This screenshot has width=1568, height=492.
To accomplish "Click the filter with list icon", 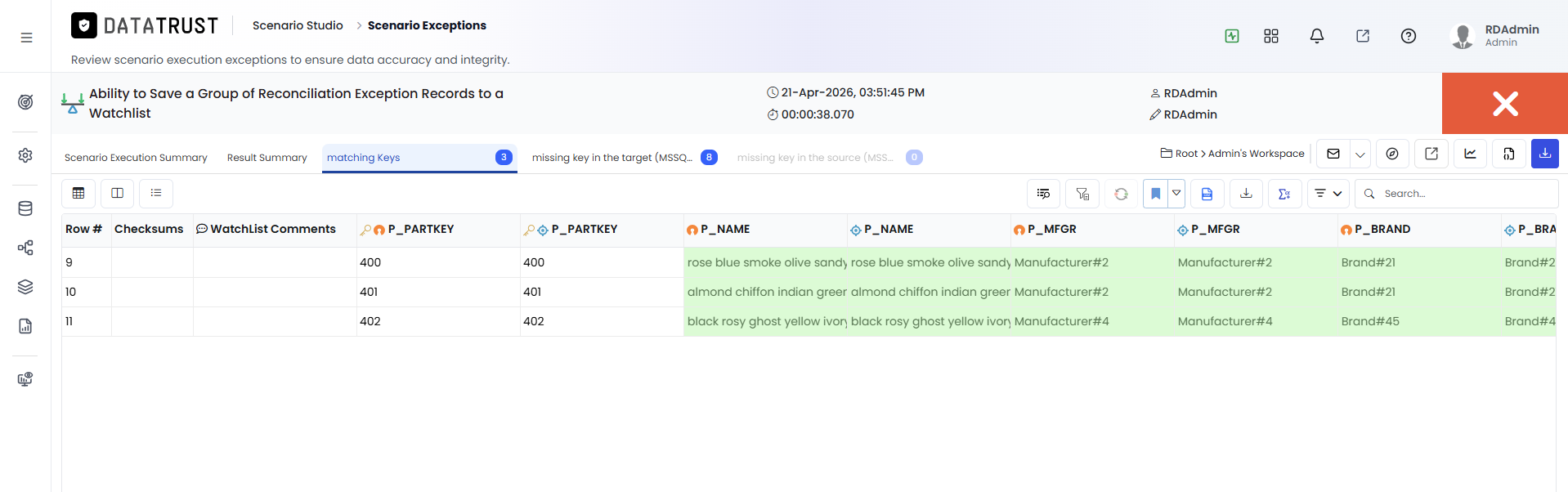I will click(1082, 194).
